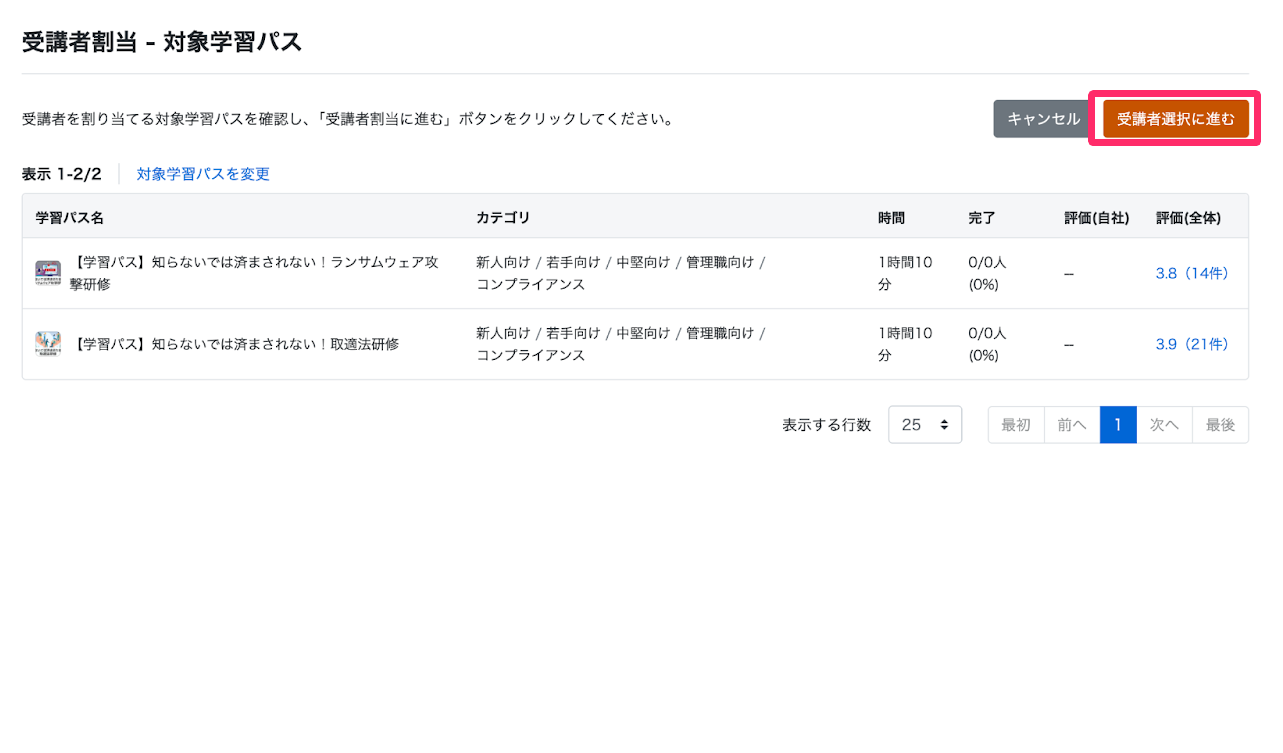The width and height of the screenshot is (1283, 753).
Task: Open the ランサムウェア攻撃研修 course thumbnail
Action: pyautogui.click(x=48, y=273)
